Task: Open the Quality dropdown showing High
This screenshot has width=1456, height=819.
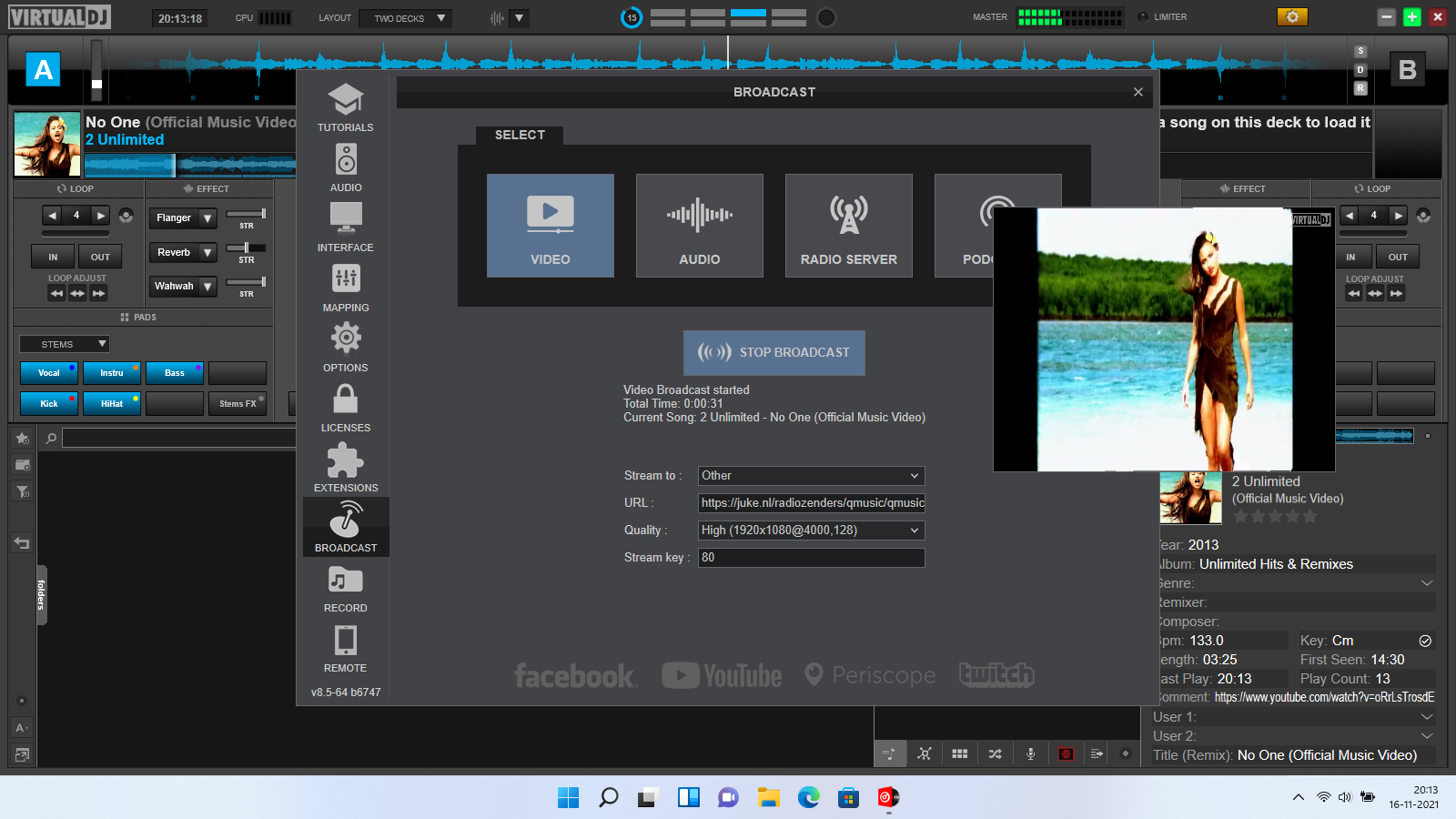Action: tap(812, 531)
